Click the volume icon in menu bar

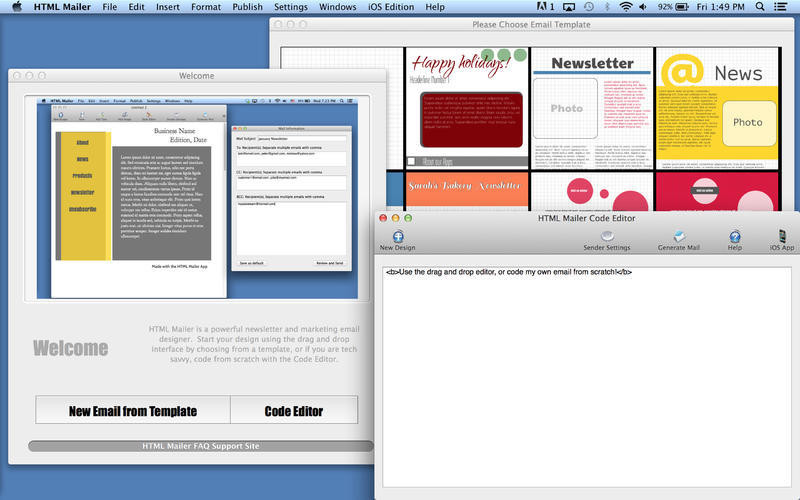[x=643, y=7]
